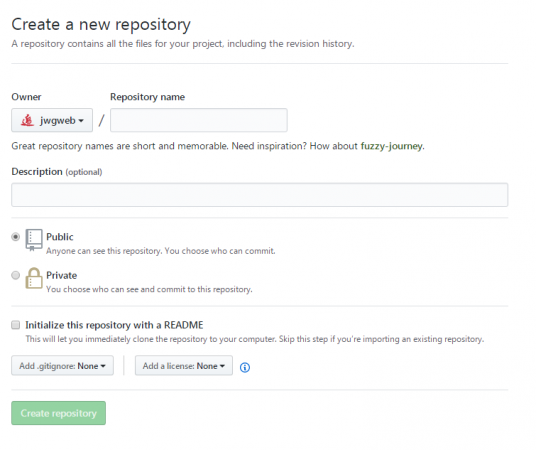Click the jwgweb owner avatar icon
This screenshot has height=450, width=536.
click(27, 120)
